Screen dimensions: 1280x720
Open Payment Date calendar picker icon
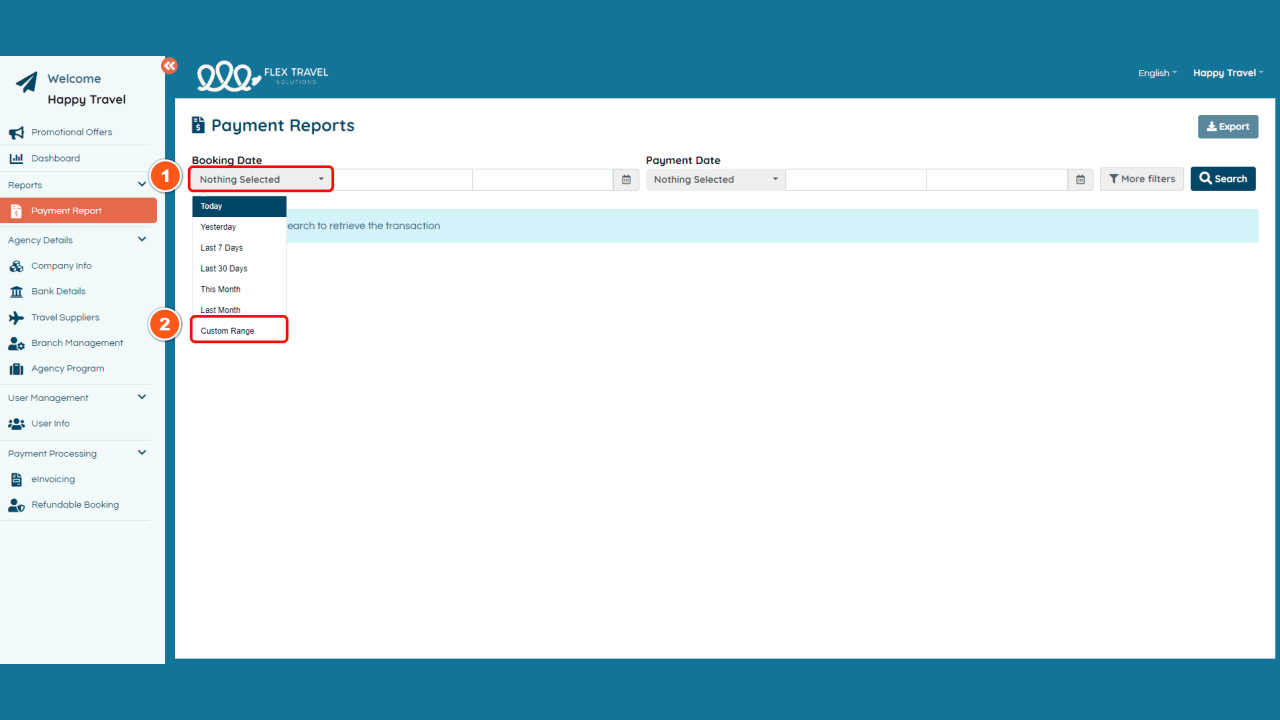click(x=1080, y=180)
